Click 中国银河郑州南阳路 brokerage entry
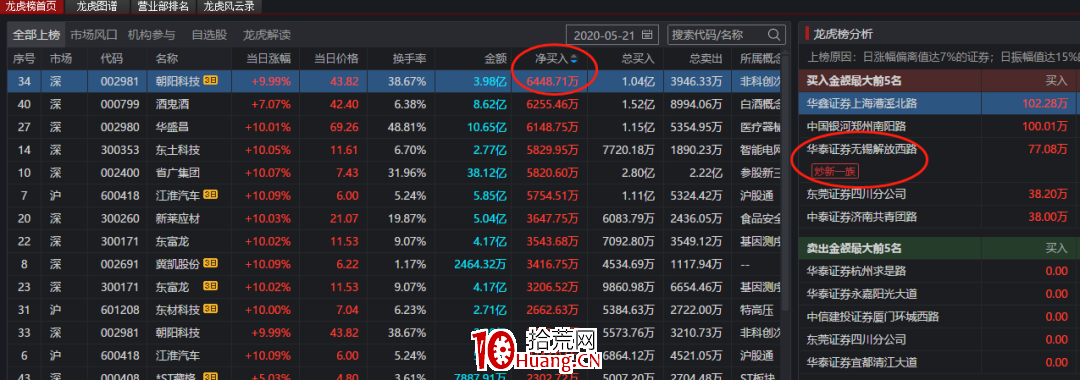 point(856,126)
